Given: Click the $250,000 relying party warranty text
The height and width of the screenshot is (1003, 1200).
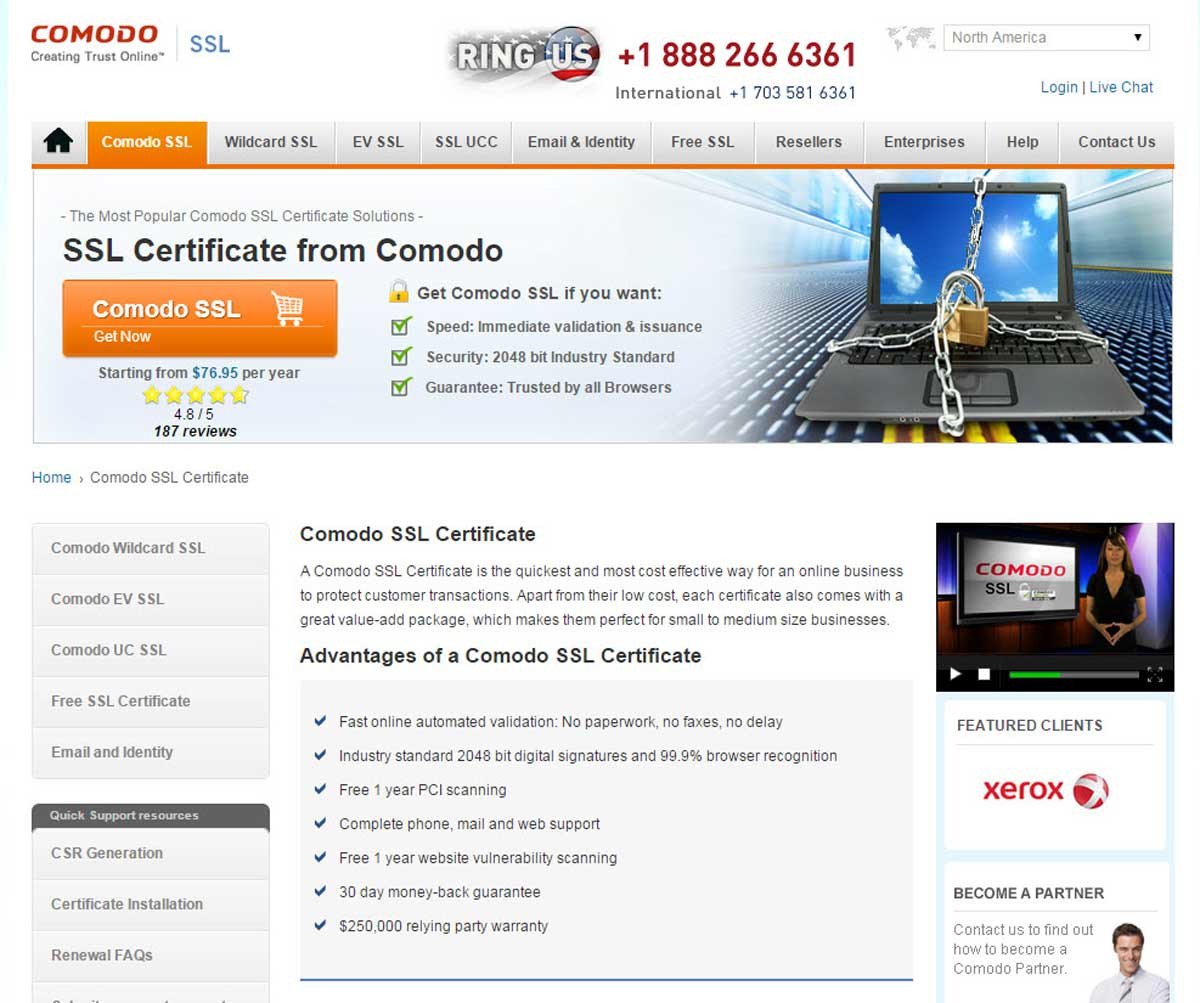Looking at the screenshot, I should (444, 926).
